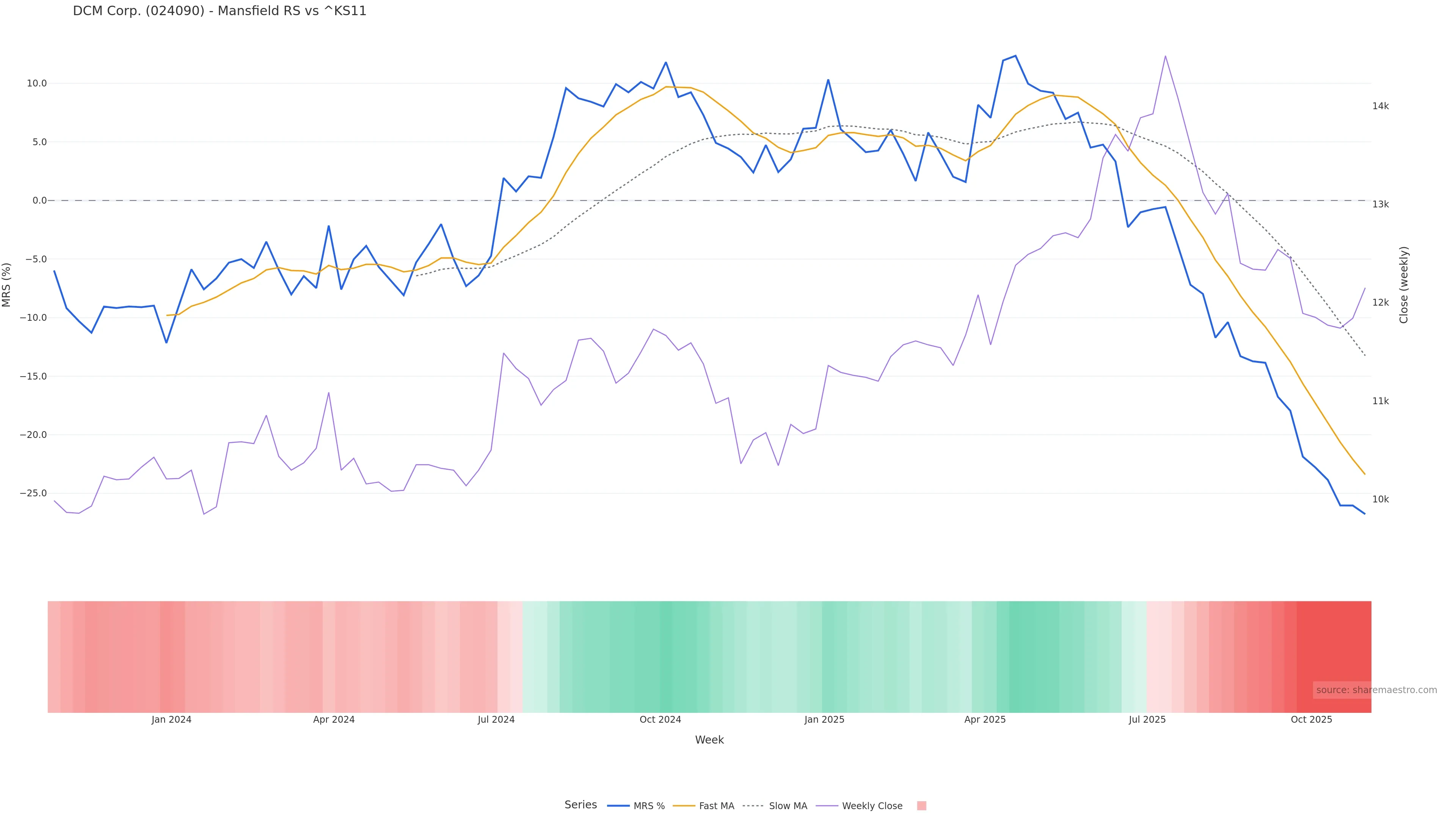This screenshot has height=819, width=1456.
Task: Click the pink swatch in the legend
Action: pos(921,806)
